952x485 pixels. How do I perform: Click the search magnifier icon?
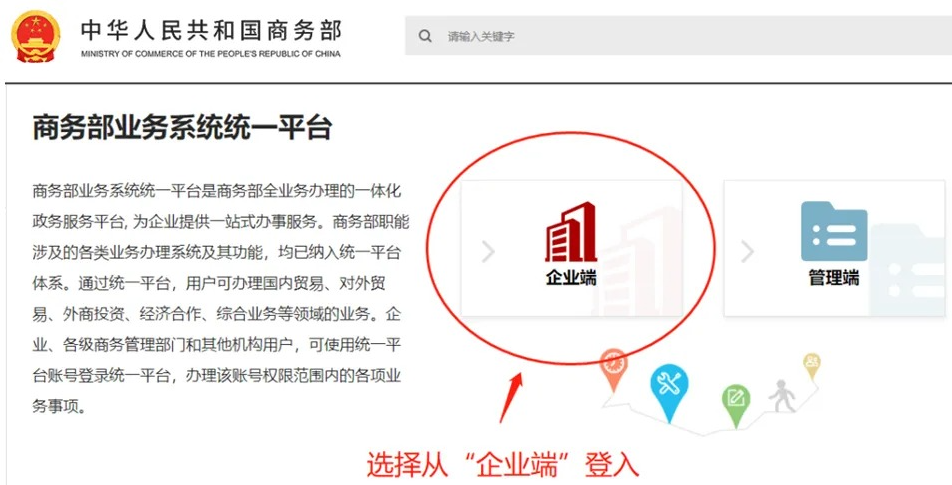tap(425, 36)
